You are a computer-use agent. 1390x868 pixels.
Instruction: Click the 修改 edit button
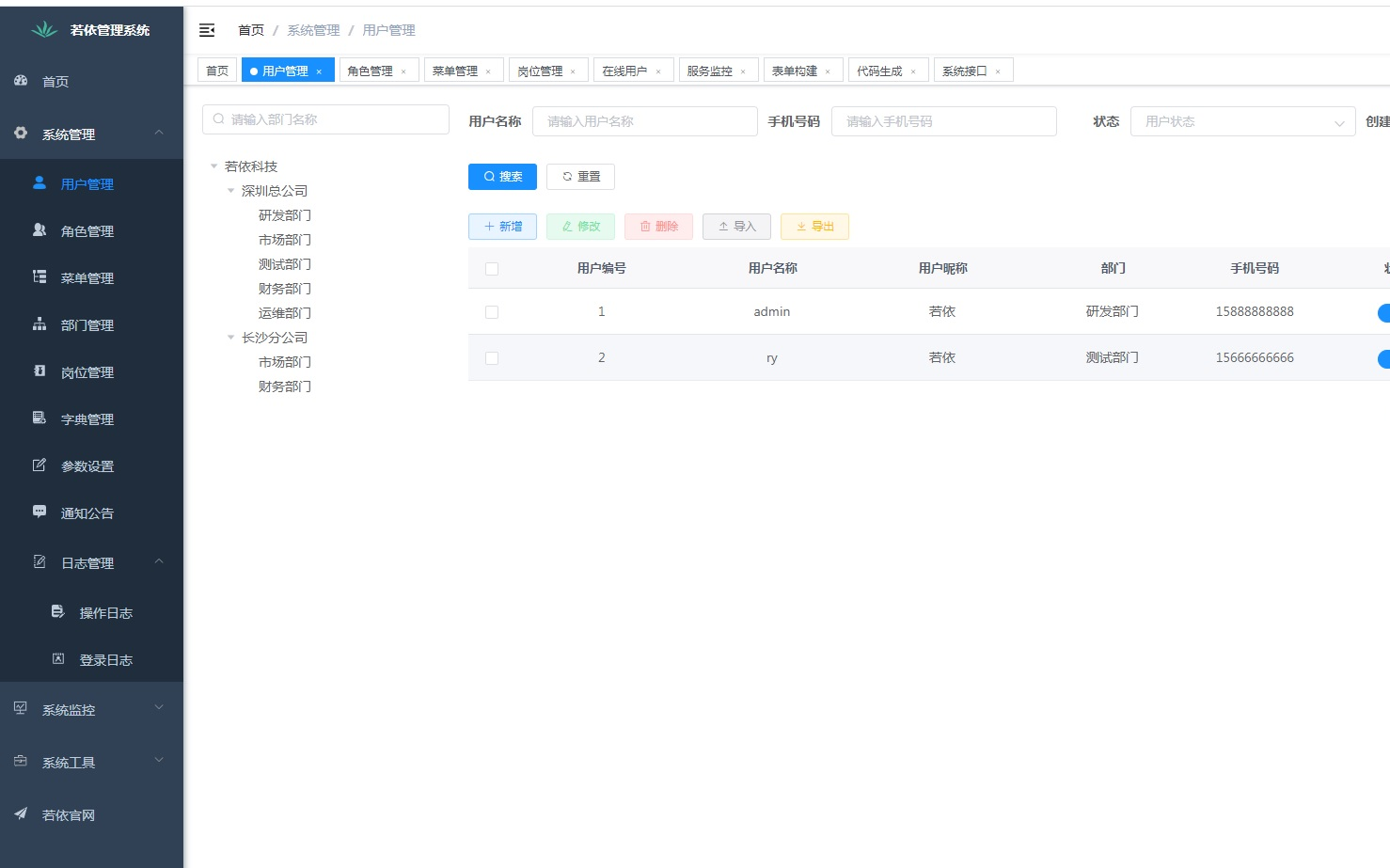(580, 227)
